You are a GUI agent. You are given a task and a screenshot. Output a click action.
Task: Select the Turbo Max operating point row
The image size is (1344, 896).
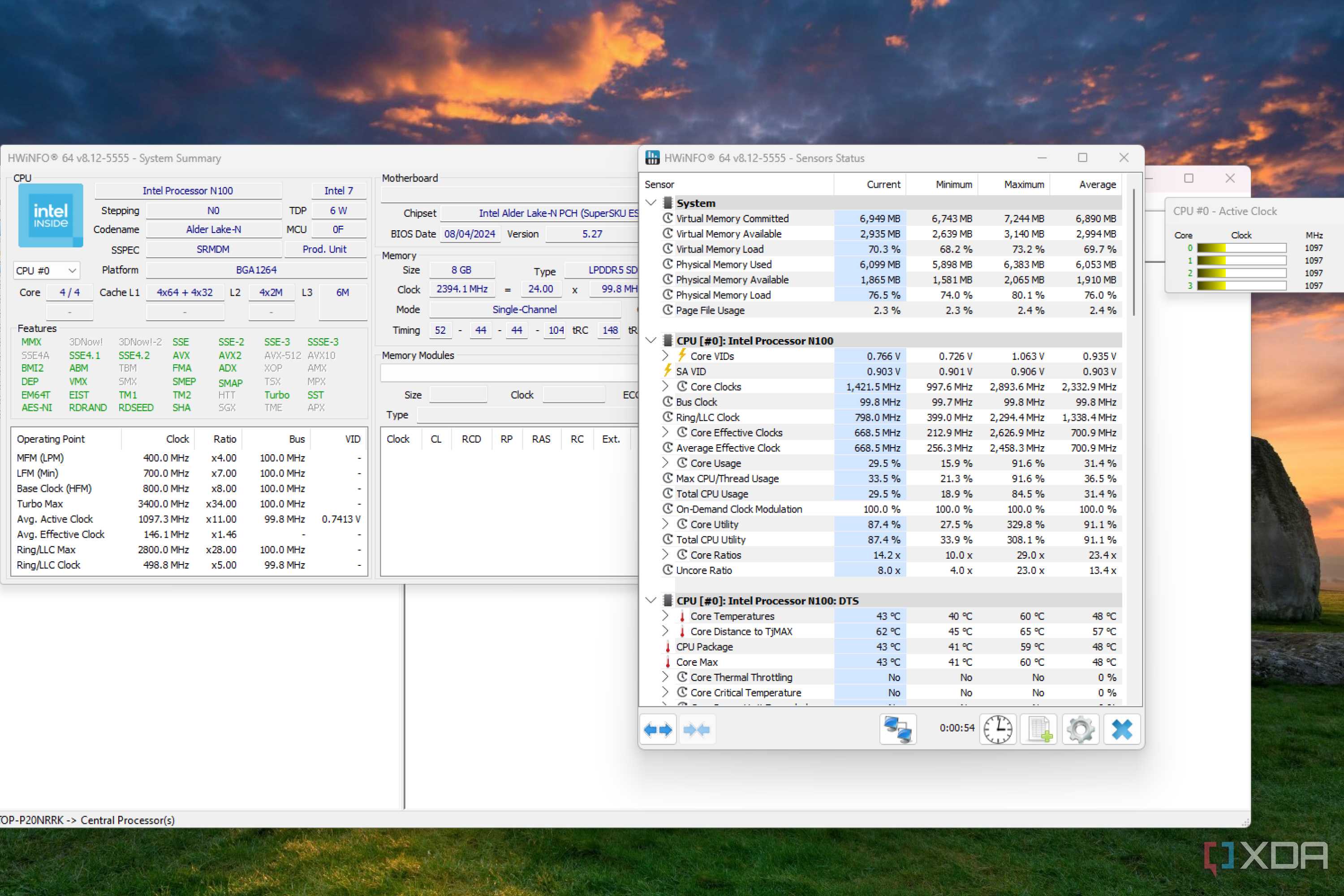tap(189, 504)
